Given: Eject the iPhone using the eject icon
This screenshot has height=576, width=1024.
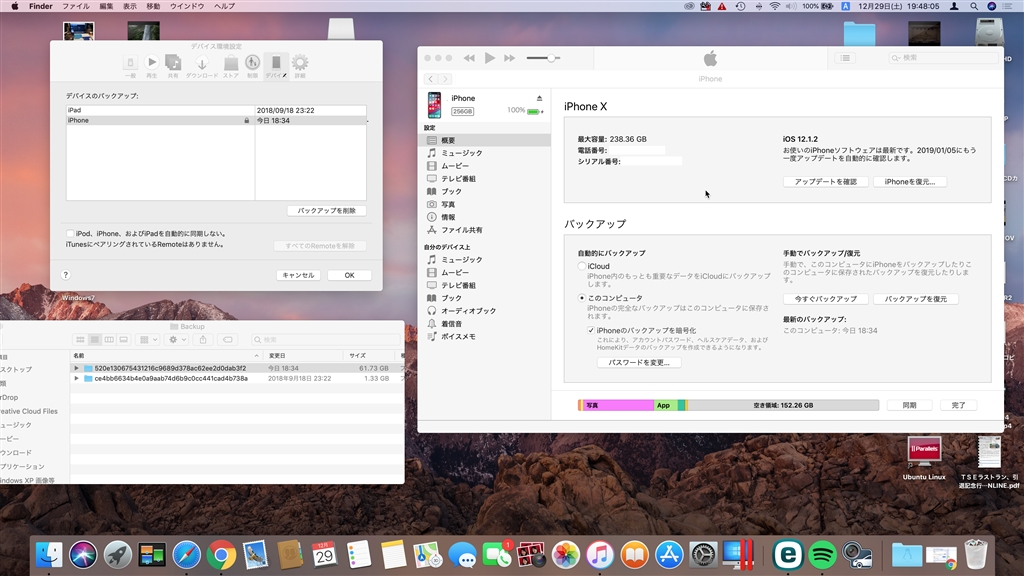Looking at the screenshot, I should pyautogui.click(x=539, y=98).
